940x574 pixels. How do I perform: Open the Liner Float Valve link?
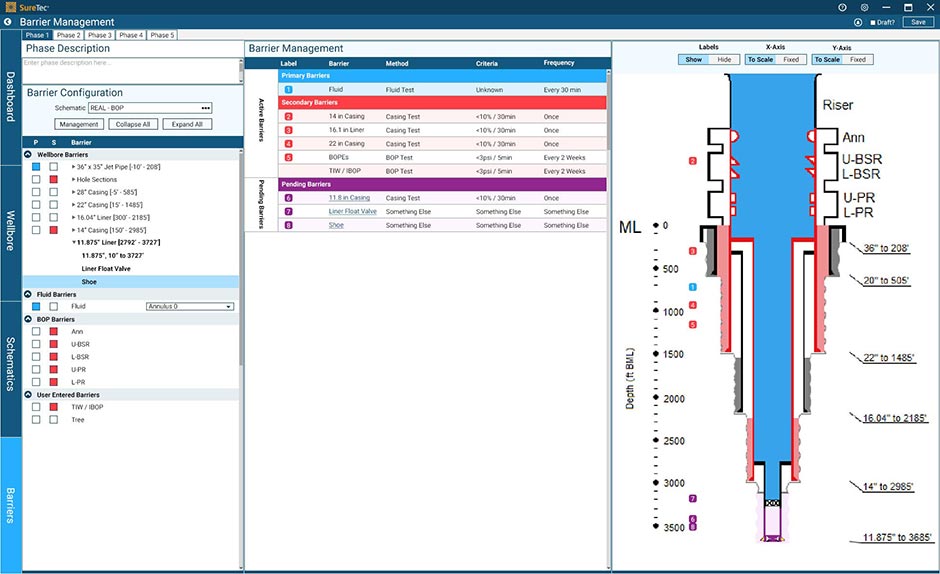tap(352, 211)
